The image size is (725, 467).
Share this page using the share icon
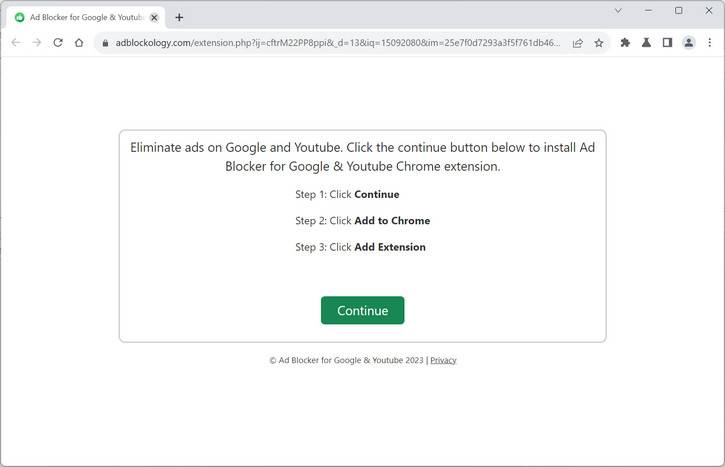578,43
